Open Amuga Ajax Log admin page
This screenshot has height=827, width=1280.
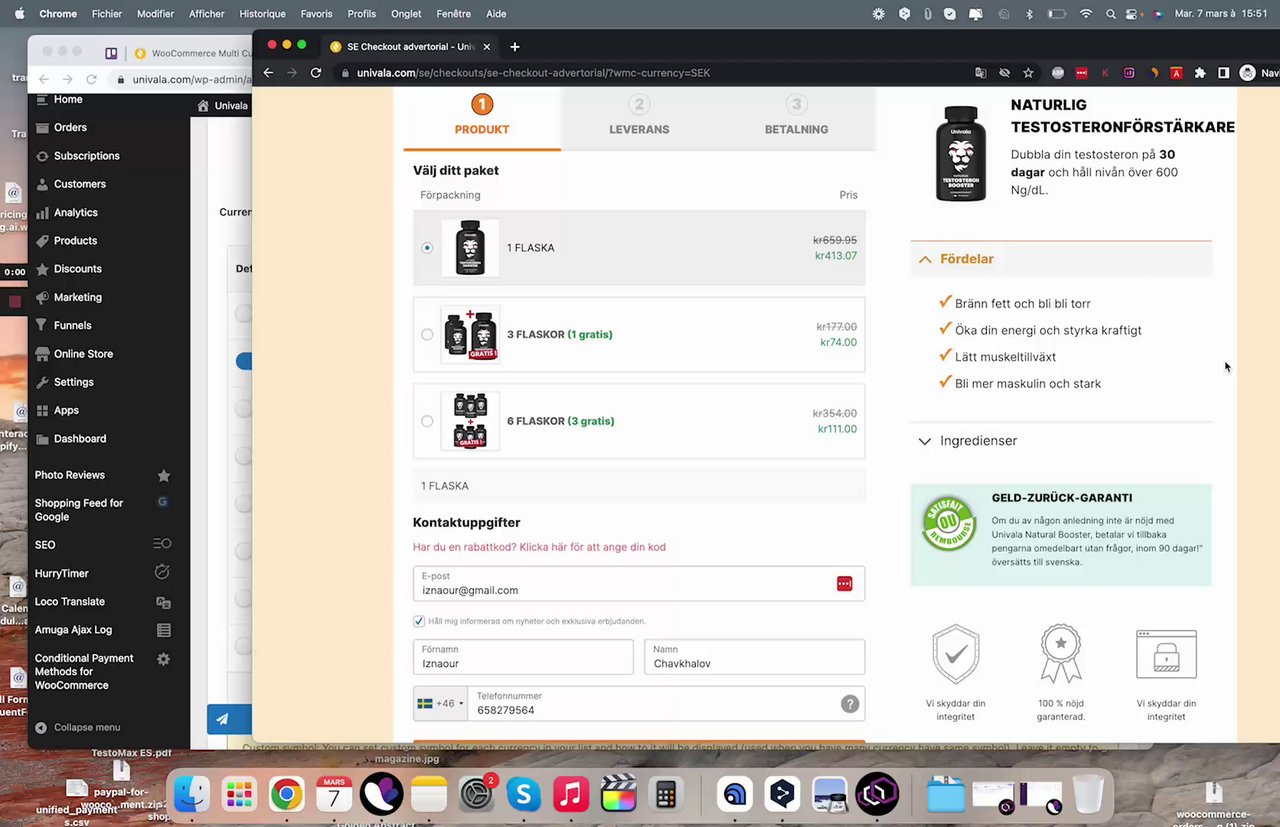73,630
